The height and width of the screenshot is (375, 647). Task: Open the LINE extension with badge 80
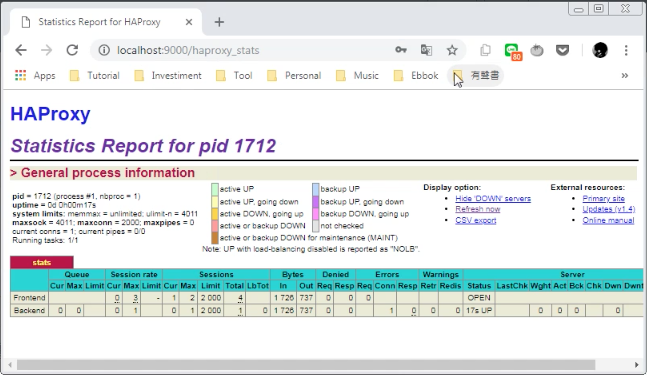[x=512, y=51]
